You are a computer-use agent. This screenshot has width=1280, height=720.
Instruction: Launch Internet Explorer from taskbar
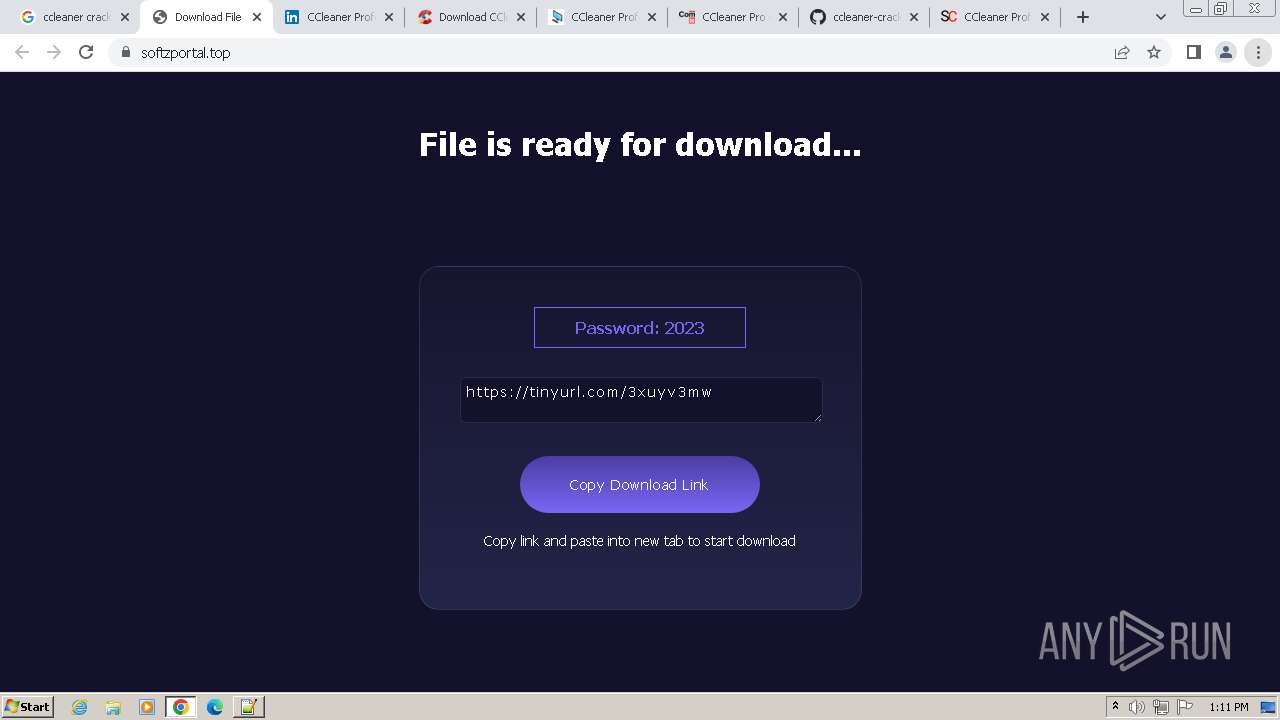coord(80,707)
